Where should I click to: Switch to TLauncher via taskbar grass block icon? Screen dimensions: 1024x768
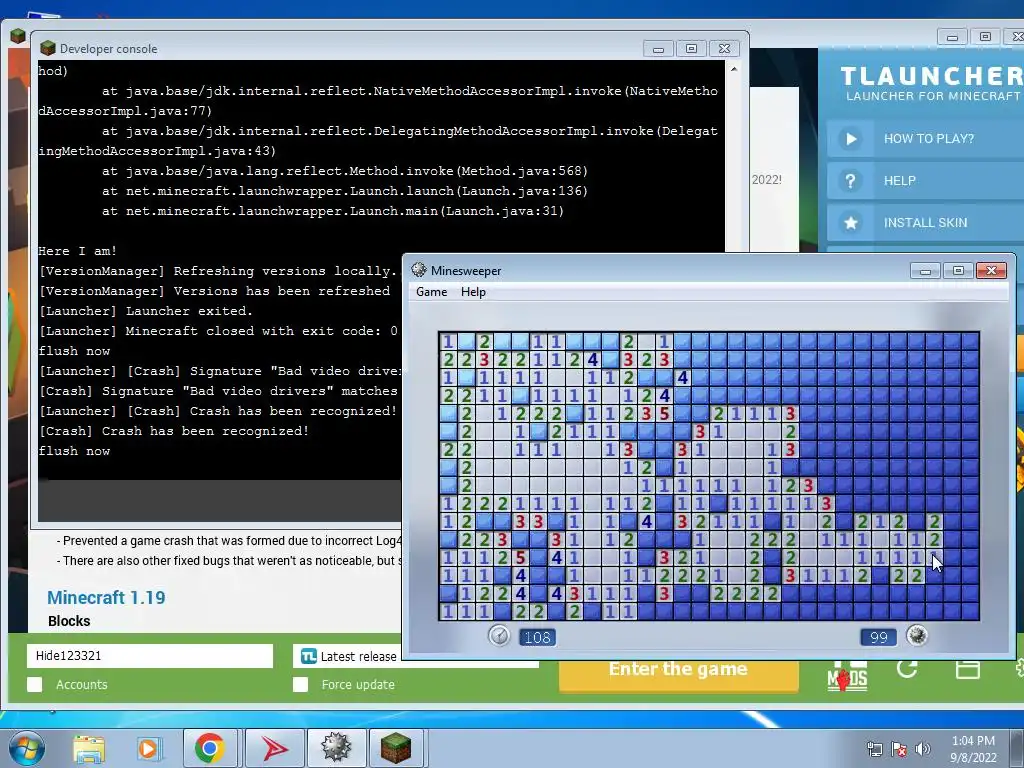point(396,748)
